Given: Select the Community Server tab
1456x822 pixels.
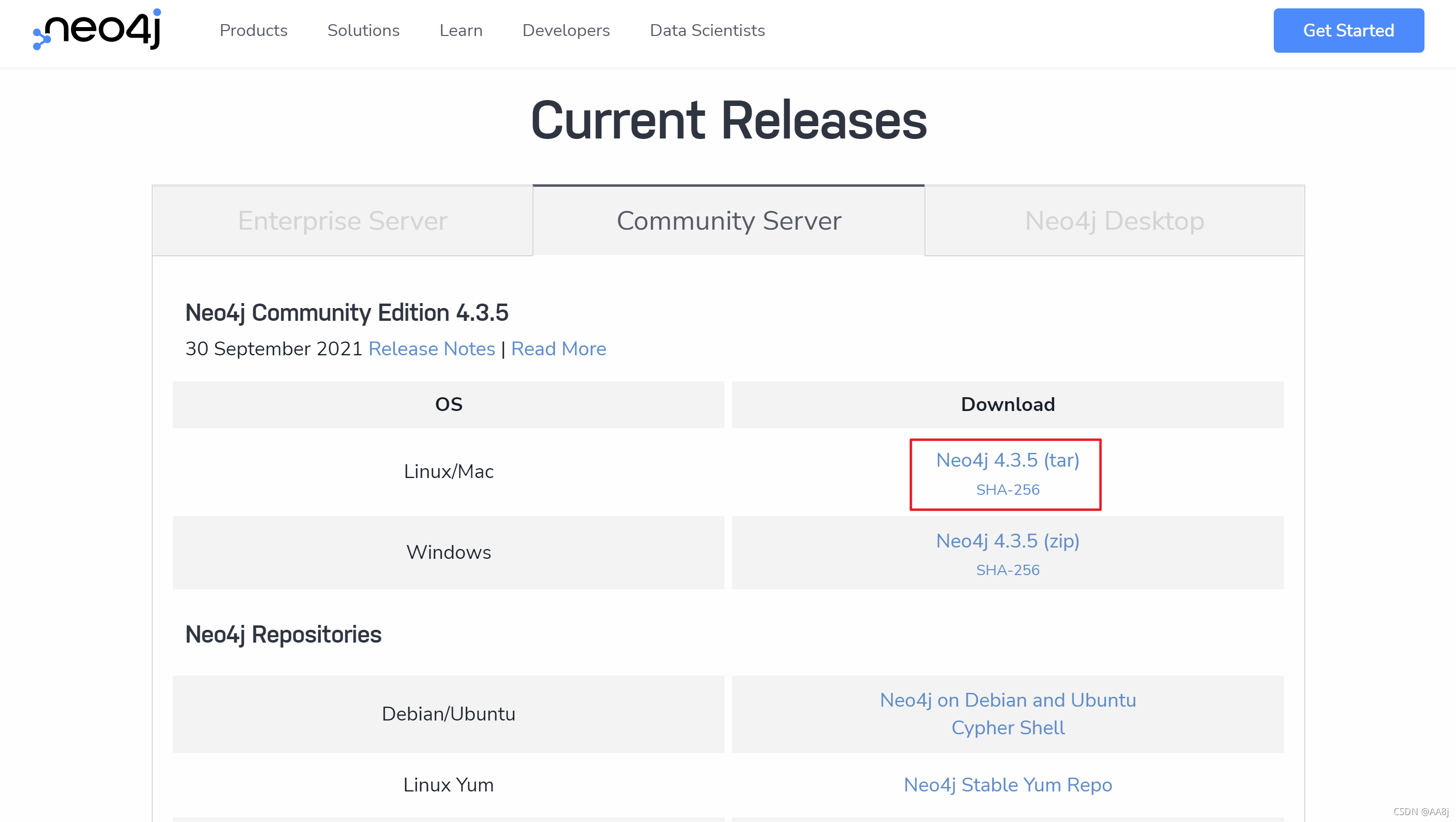Looking at the screenshot, I should [728, 220].
